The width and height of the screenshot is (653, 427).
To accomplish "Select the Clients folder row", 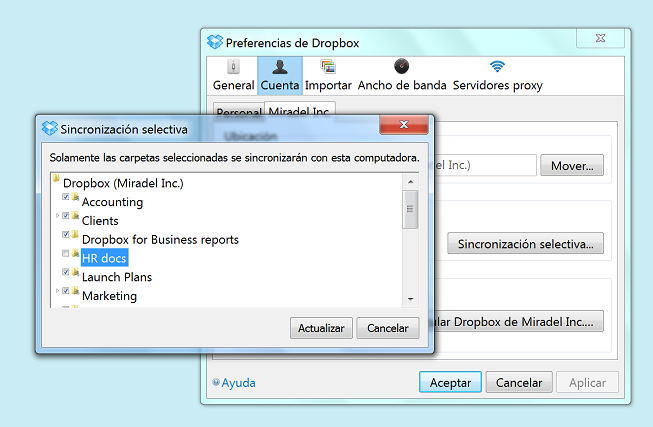I will 100,221.
